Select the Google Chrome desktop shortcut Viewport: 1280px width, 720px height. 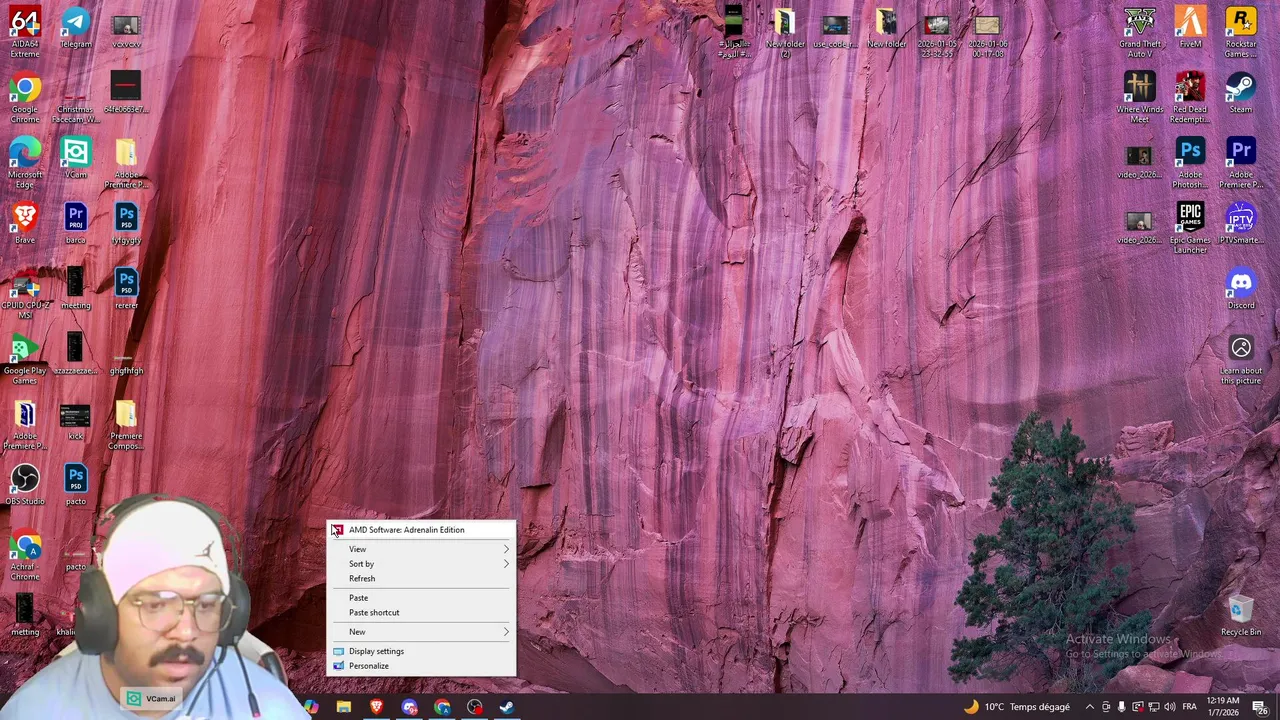tap(25, 98)
